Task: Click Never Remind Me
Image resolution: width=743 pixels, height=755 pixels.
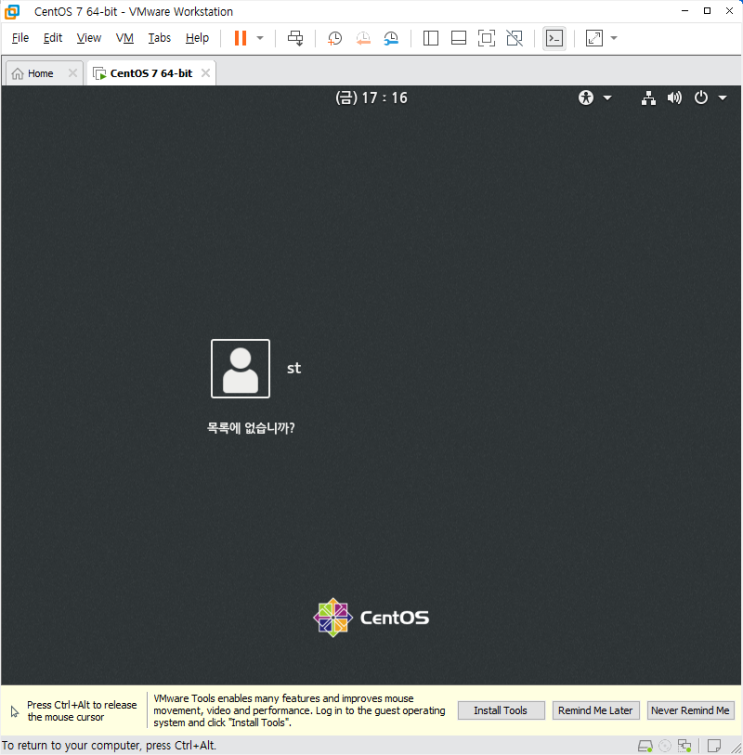Action: pyautogui.click(x=690, y=710)
